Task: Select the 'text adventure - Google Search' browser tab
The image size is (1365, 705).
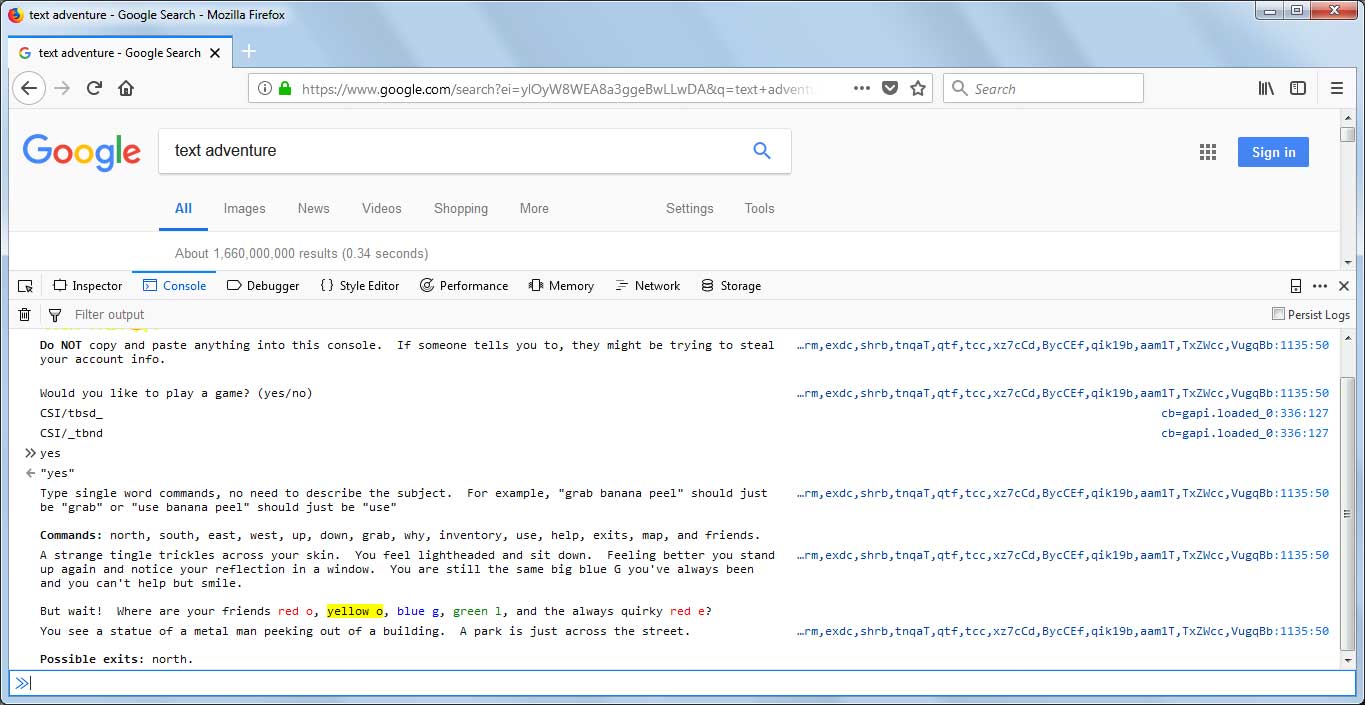Action: point(120,52)
